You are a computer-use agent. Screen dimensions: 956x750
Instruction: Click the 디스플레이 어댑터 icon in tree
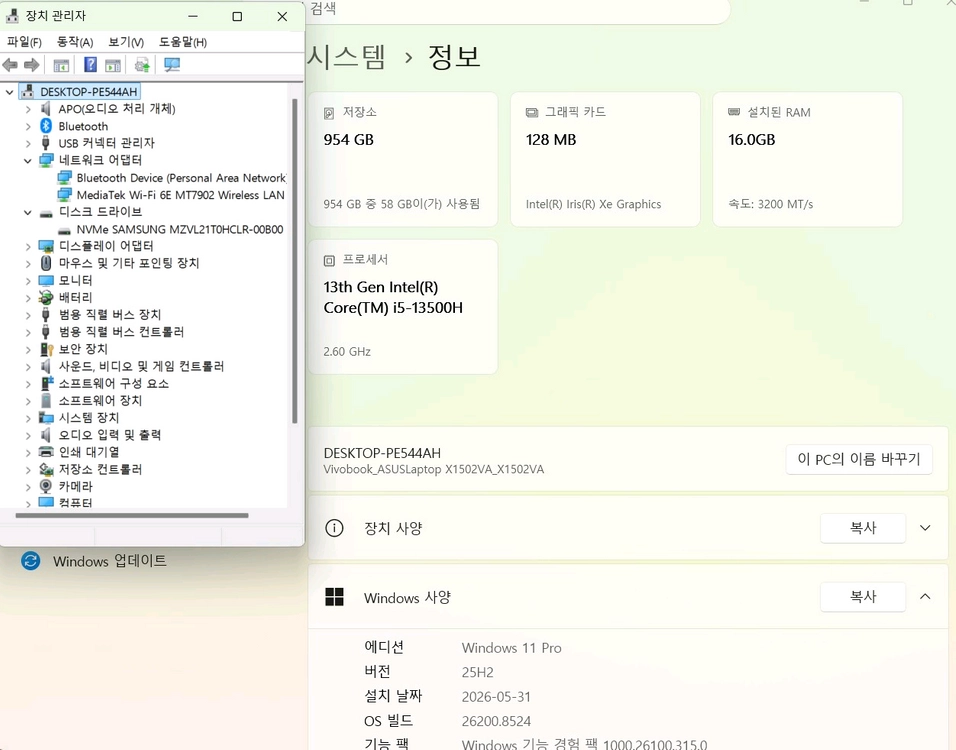(46, 246)
